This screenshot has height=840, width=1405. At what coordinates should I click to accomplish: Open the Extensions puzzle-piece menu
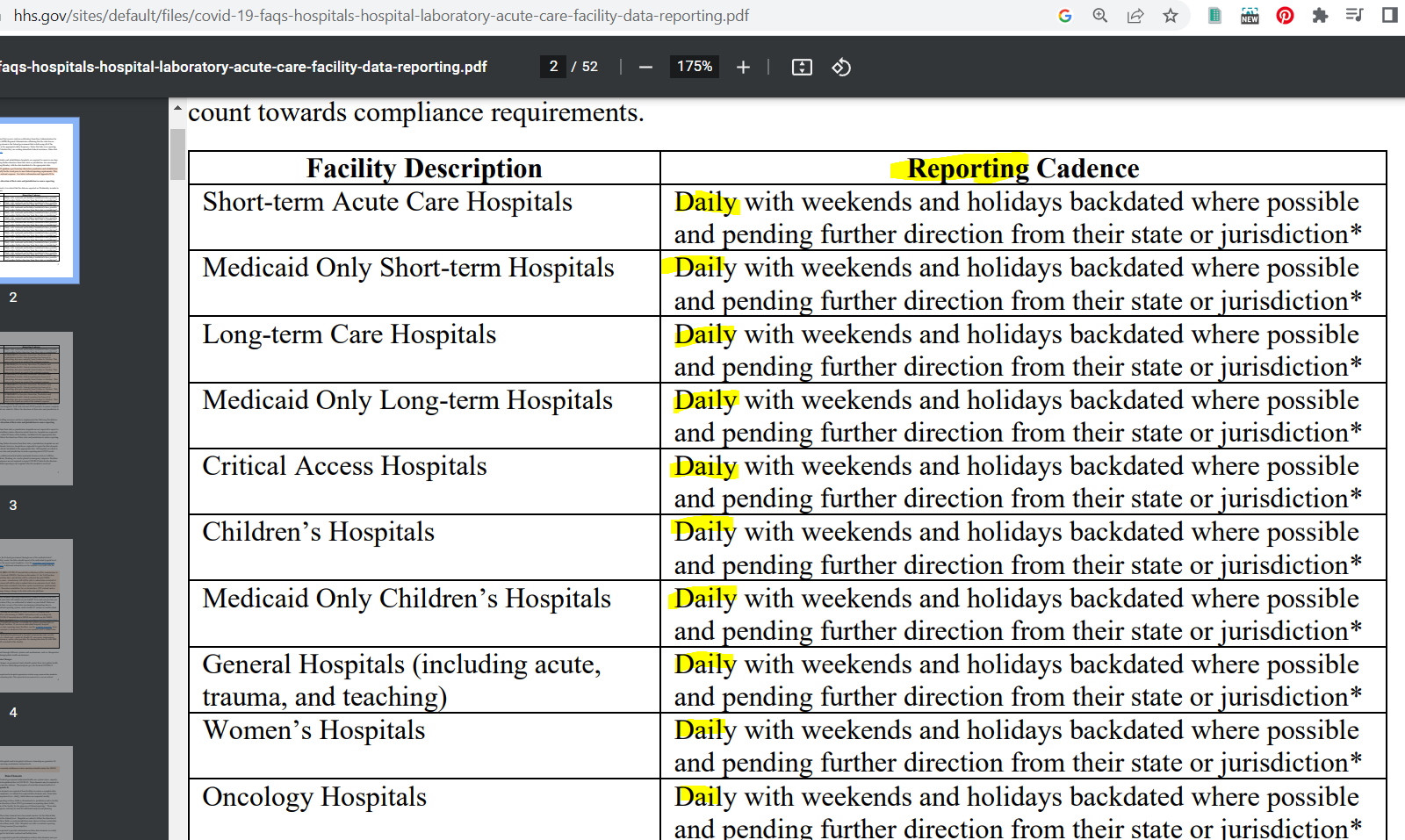pyautogui.click(x=1320, y=16)
